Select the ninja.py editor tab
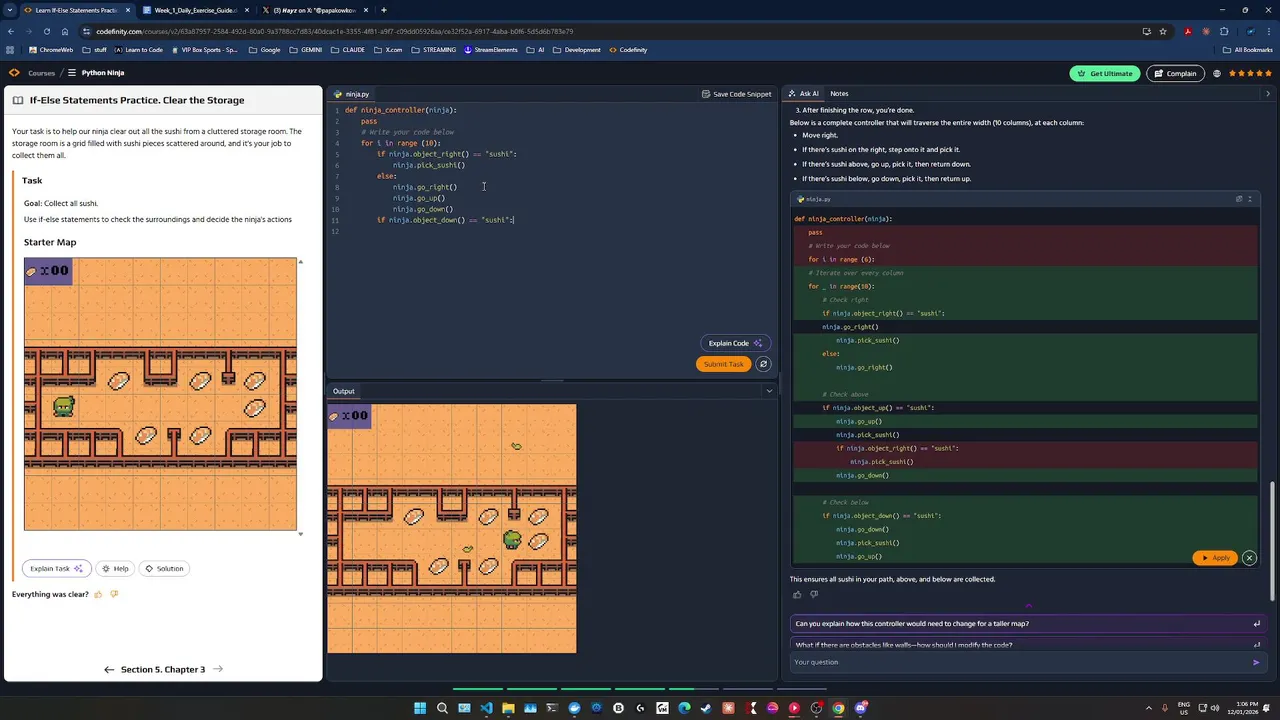Image resolution: width=1280 pixels, height=720 pixels. [x=352, y=94]
